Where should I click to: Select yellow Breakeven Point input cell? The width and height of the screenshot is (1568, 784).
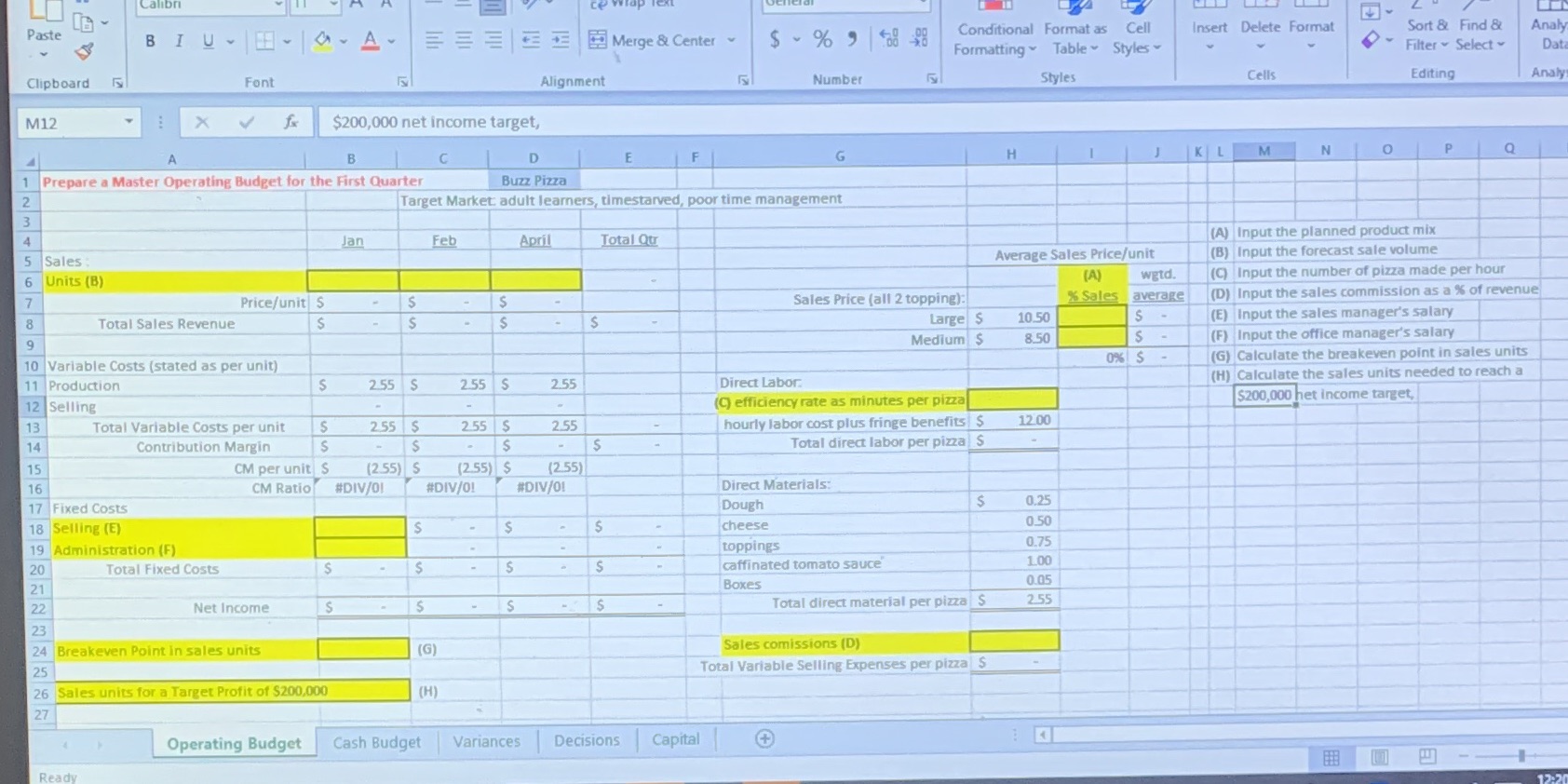tap(362, 649)
